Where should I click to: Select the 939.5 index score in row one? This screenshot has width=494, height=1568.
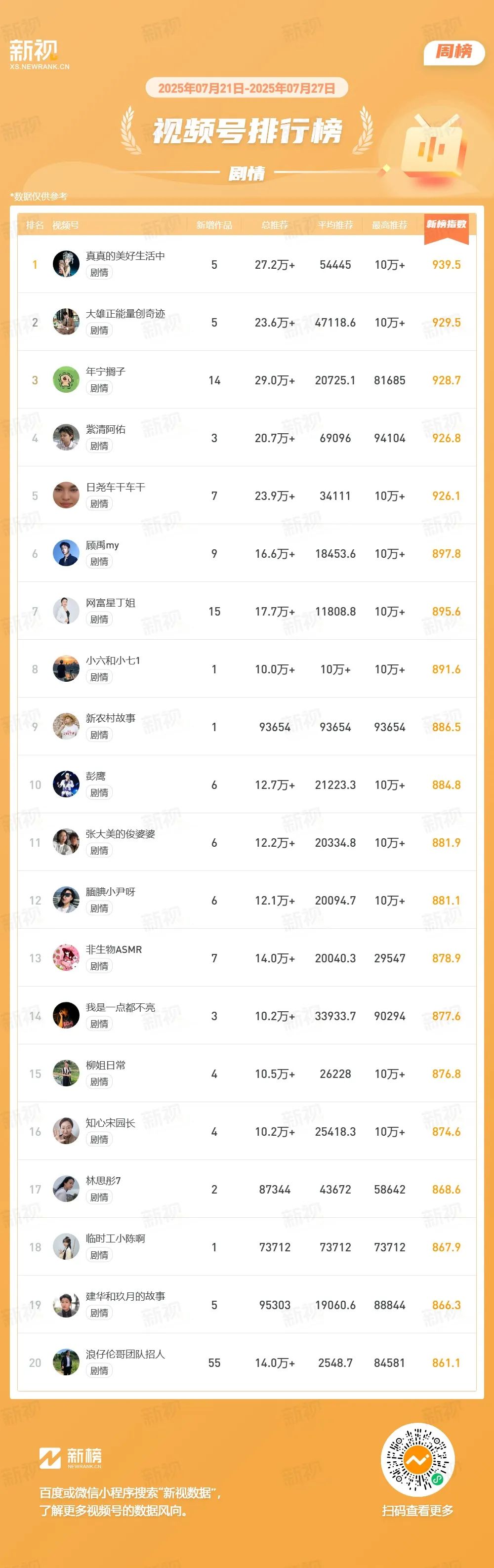tap(446, 265)
